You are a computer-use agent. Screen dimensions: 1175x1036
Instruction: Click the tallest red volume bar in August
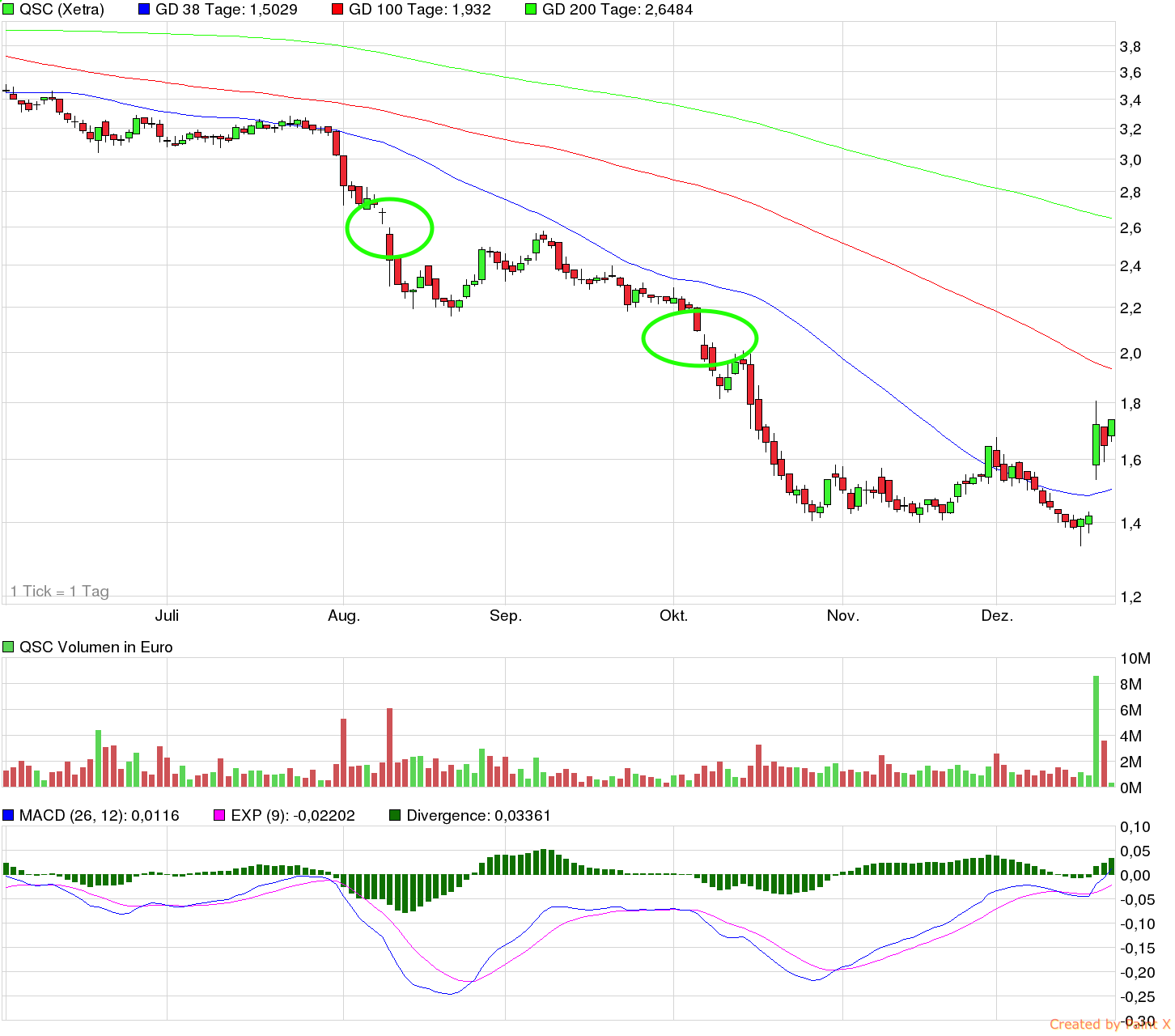tap(389, 747)
